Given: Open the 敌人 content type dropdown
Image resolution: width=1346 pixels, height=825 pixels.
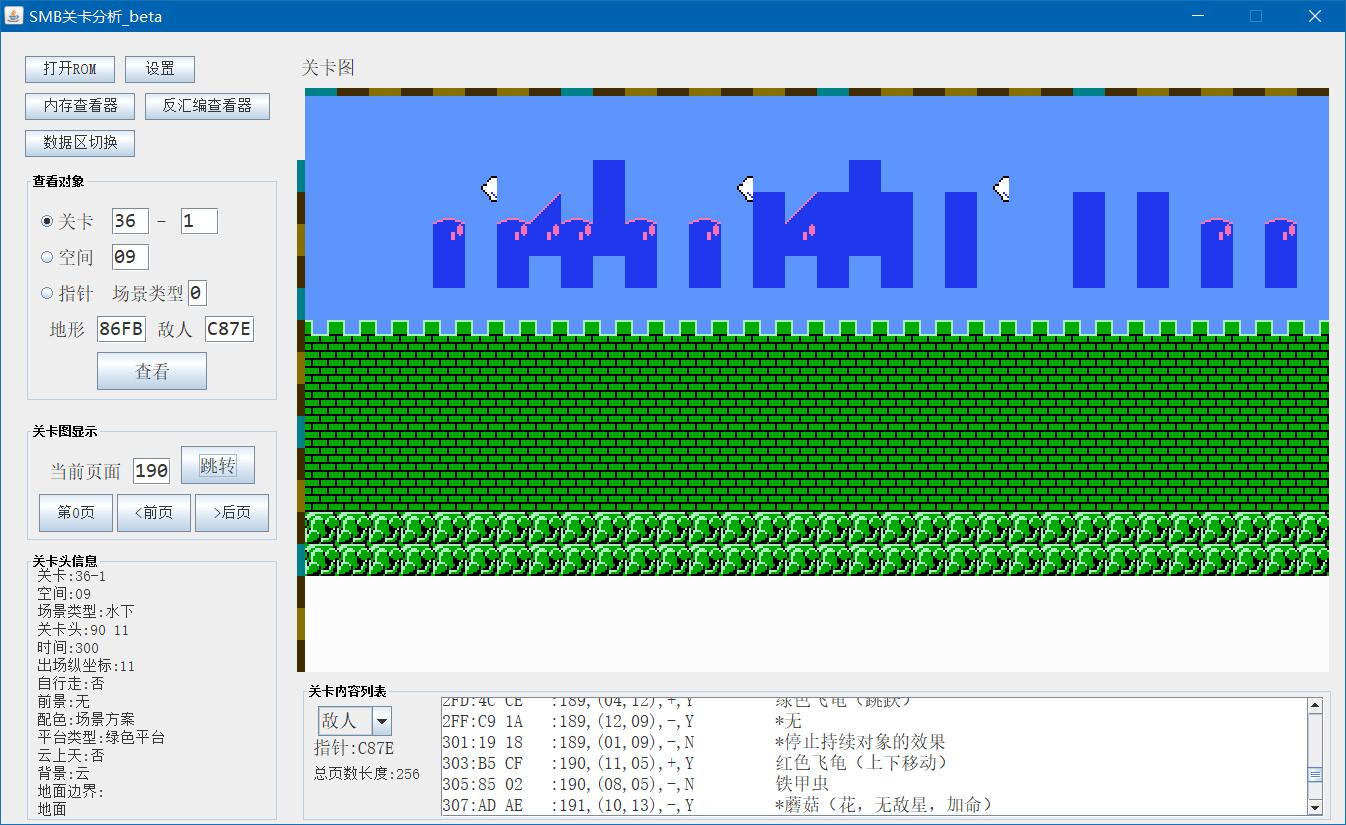Looking at the screenshot, I should pos(381,721).
